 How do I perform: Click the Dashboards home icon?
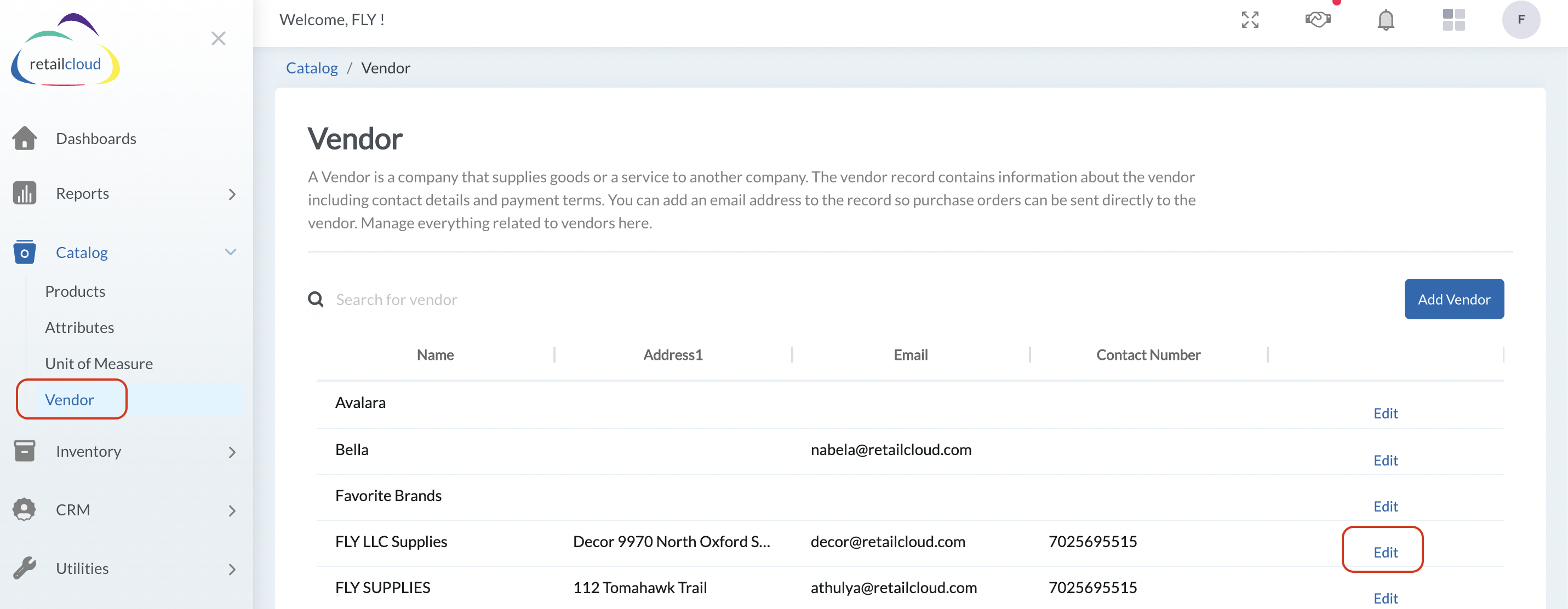click(24, 138)
